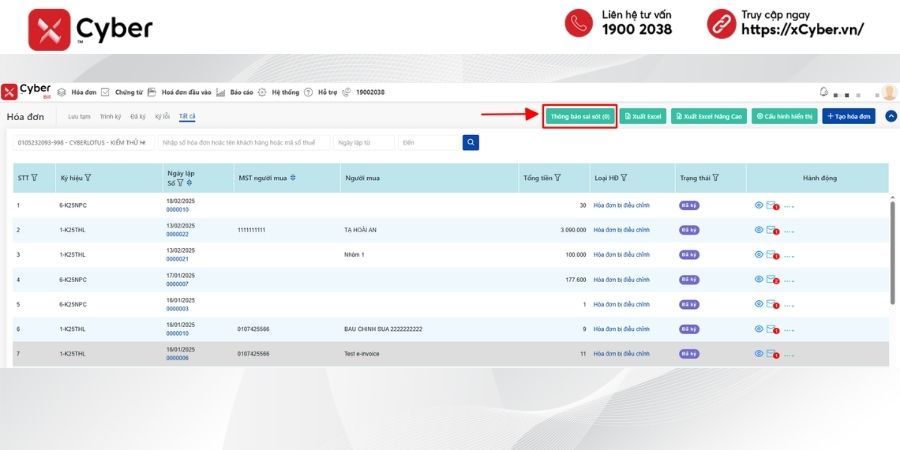Open the Hoá đơn đầu vào menu
The height and width of the screenshot is (450, 900).
pos(186,92)
